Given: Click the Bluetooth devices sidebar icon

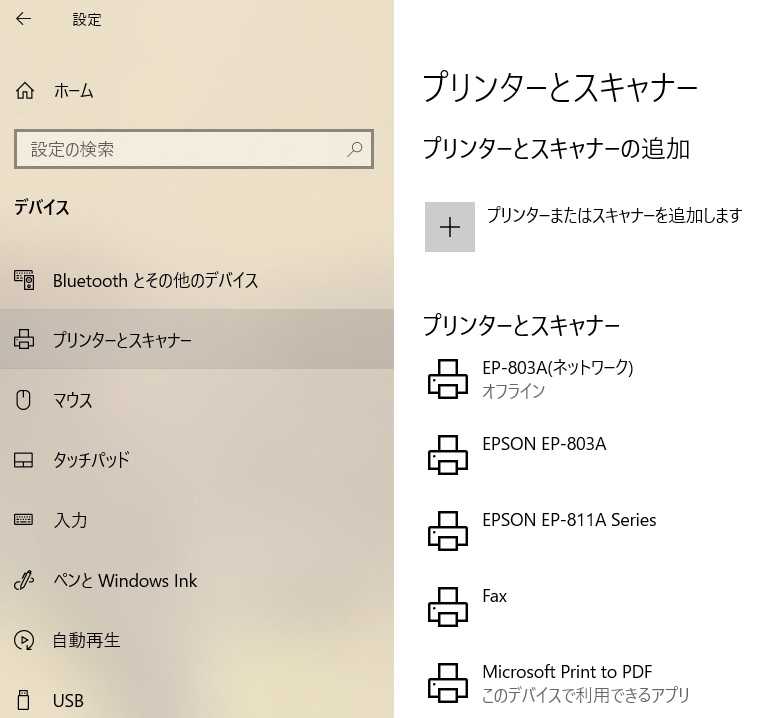Looking at the screenshot, I should pyautogui.click(x=25, y=280).
